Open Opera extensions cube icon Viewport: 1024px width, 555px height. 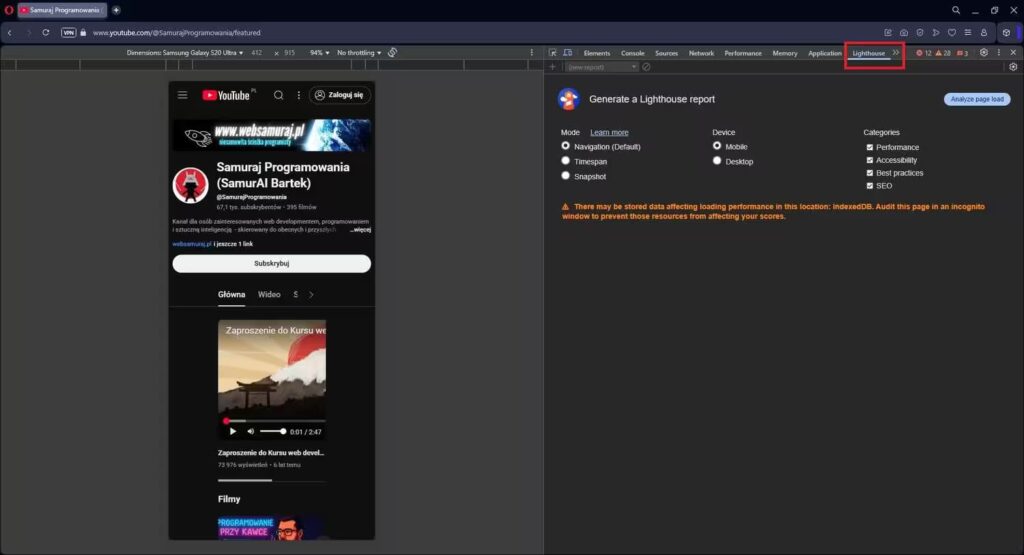coord(1006,33)
